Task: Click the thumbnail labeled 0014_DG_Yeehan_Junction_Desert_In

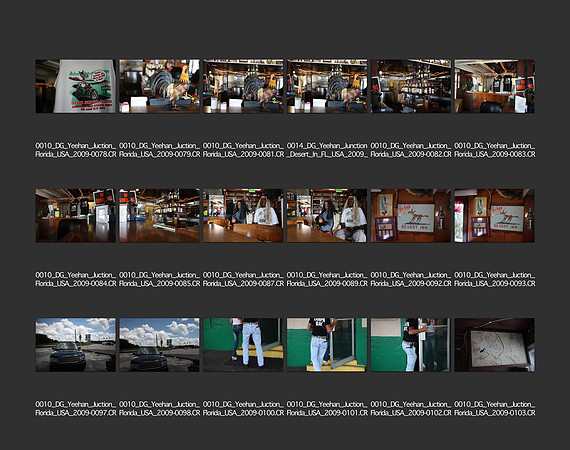Action: (x=327, y=86)
